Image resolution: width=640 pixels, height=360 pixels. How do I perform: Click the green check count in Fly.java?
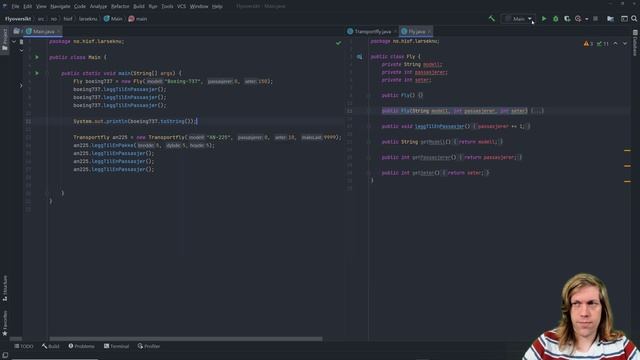[602, 44]
